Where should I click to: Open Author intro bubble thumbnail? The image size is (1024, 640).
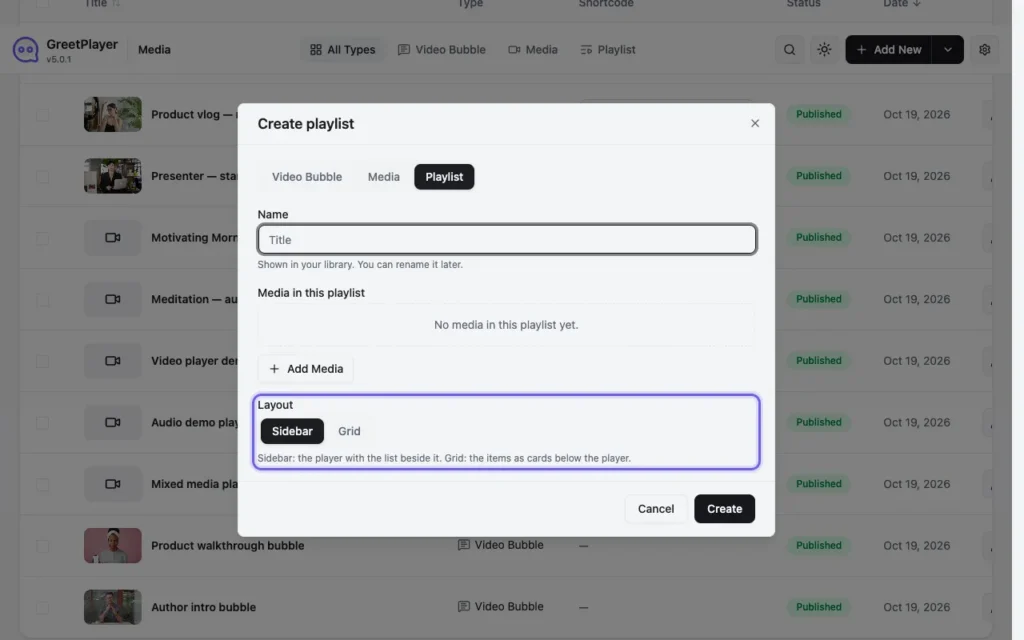112,607
